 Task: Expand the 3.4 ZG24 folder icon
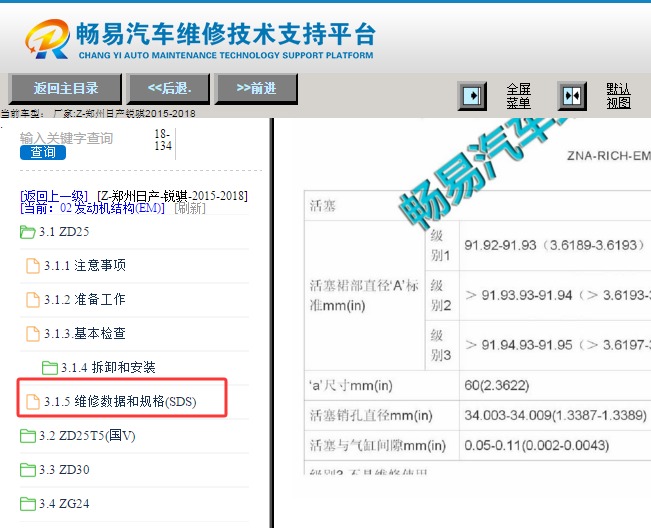click(x=28, y=504)
